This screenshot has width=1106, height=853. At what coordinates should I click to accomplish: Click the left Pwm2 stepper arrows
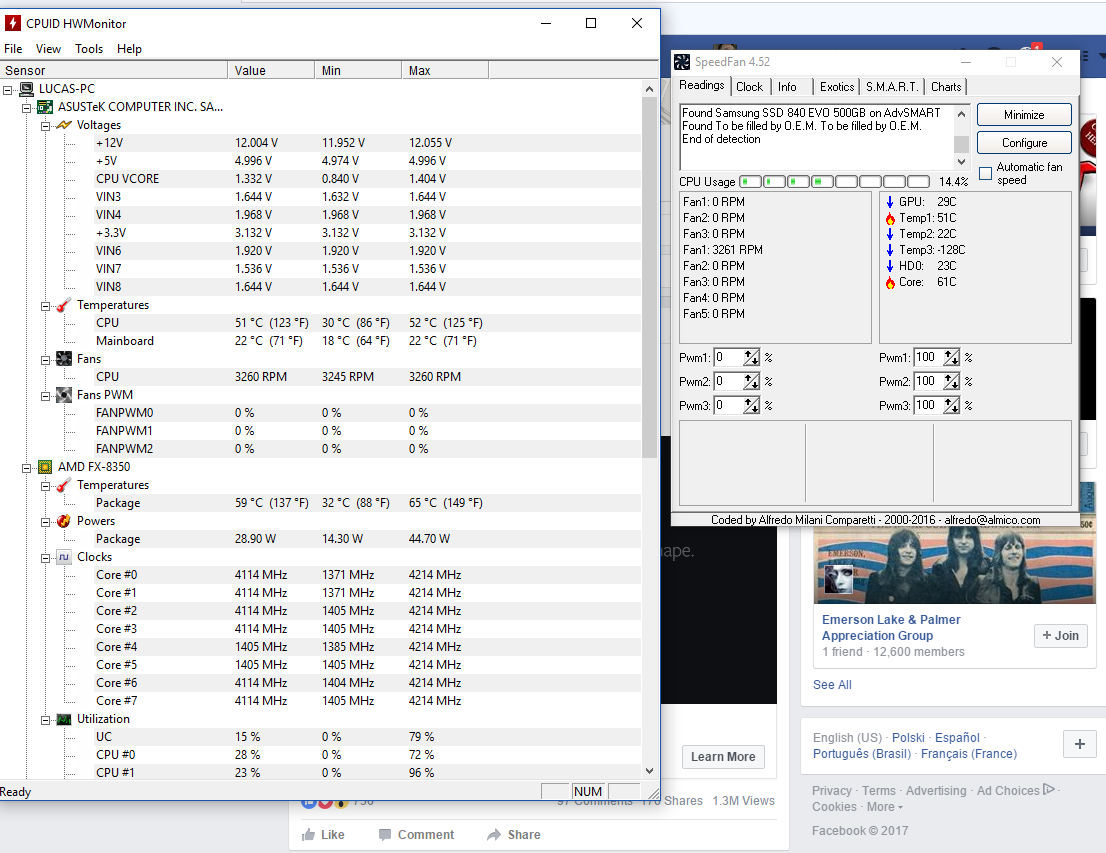pos(751,382)
